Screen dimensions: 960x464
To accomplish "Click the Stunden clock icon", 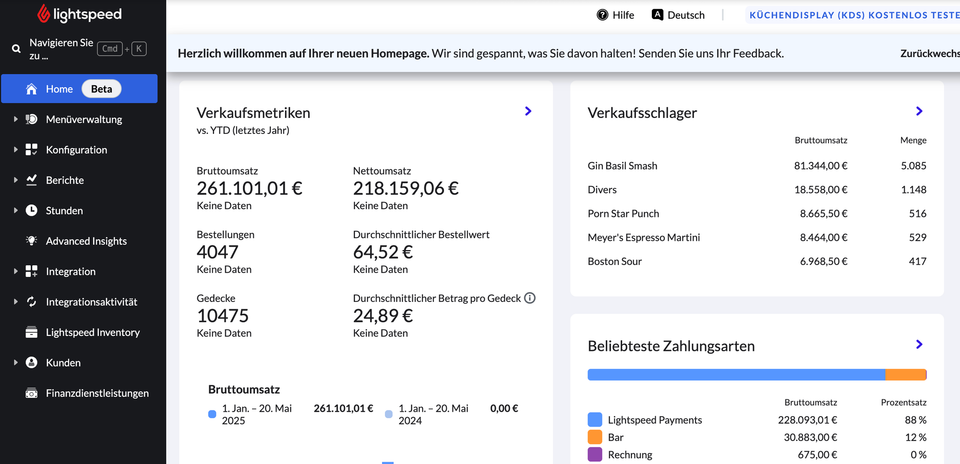I will [x=32, y=211].
